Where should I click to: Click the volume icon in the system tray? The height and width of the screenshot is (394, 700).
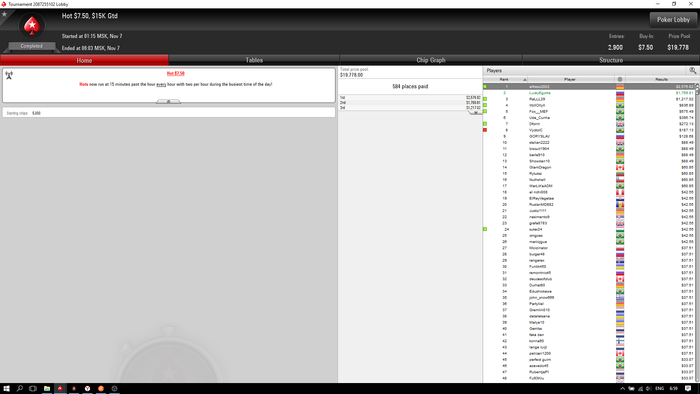coord(648,389)
